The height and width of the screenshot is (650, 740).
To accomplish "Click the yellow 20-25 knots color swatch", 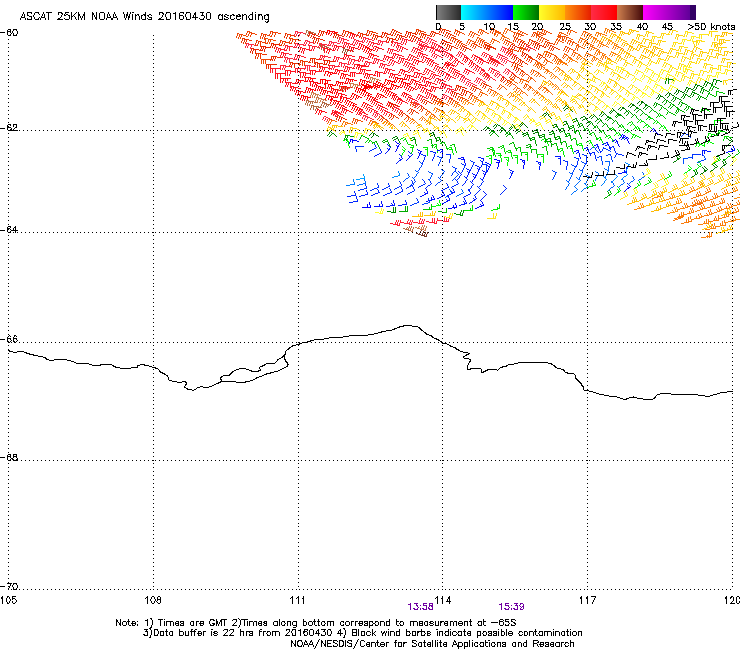I will point(552,12).
